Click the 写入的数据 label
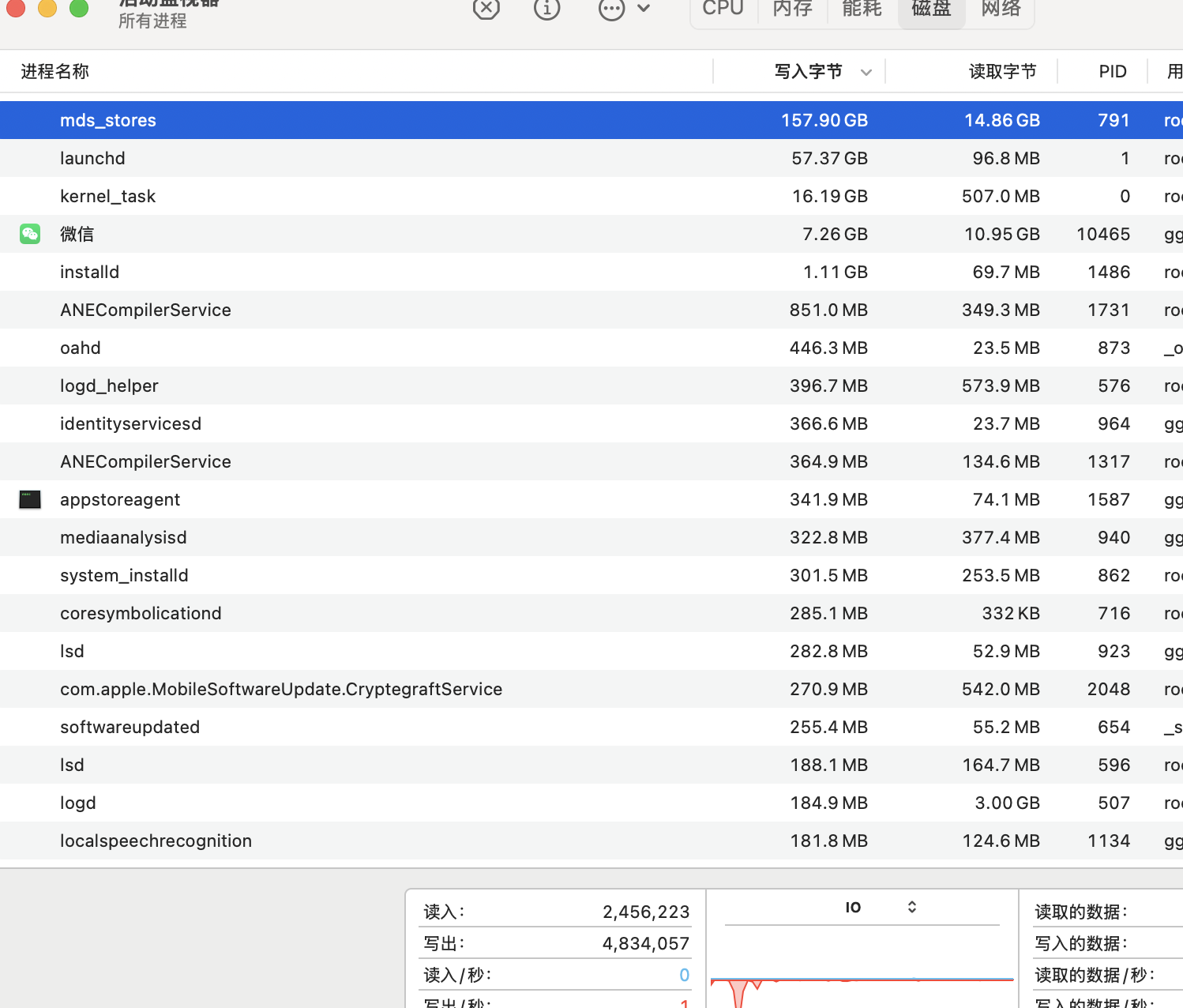 1081,943
